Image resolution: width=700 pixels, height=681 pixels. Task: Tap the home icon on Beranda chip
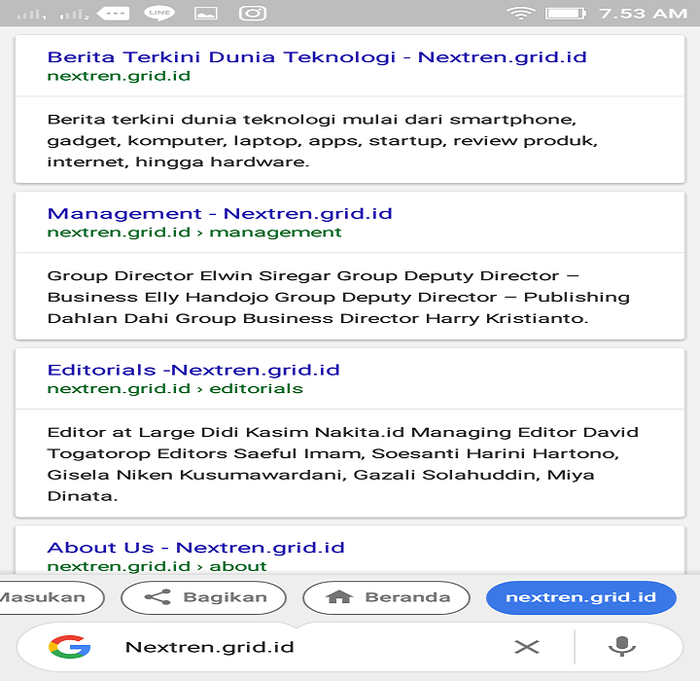tap(339, 597)
